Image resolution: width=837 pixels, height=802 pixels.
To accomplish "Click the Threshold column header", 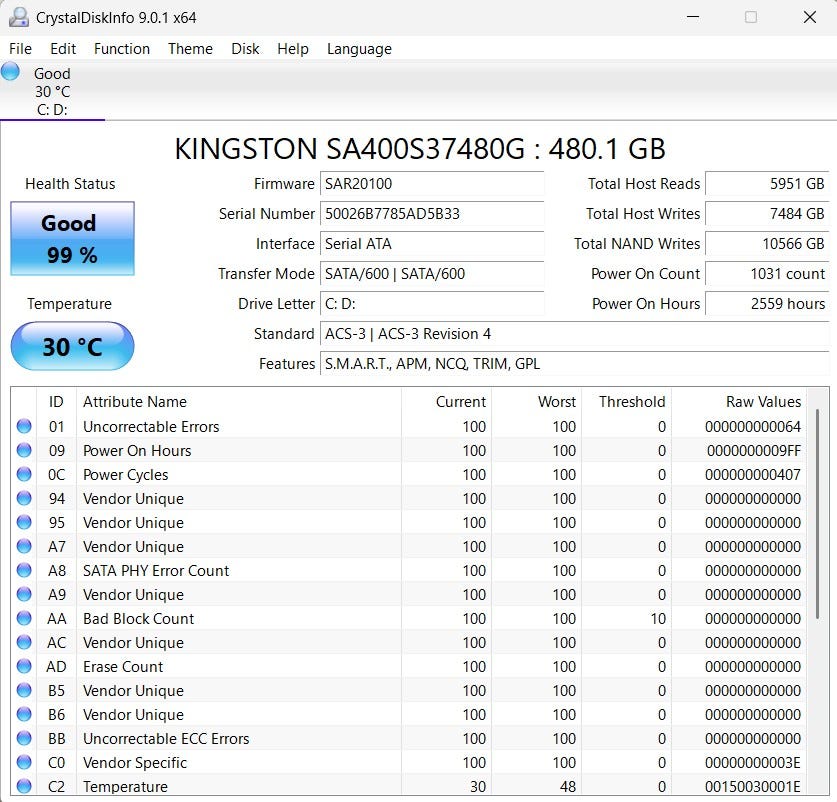I will pyautogui.click(x=626, y=402).
